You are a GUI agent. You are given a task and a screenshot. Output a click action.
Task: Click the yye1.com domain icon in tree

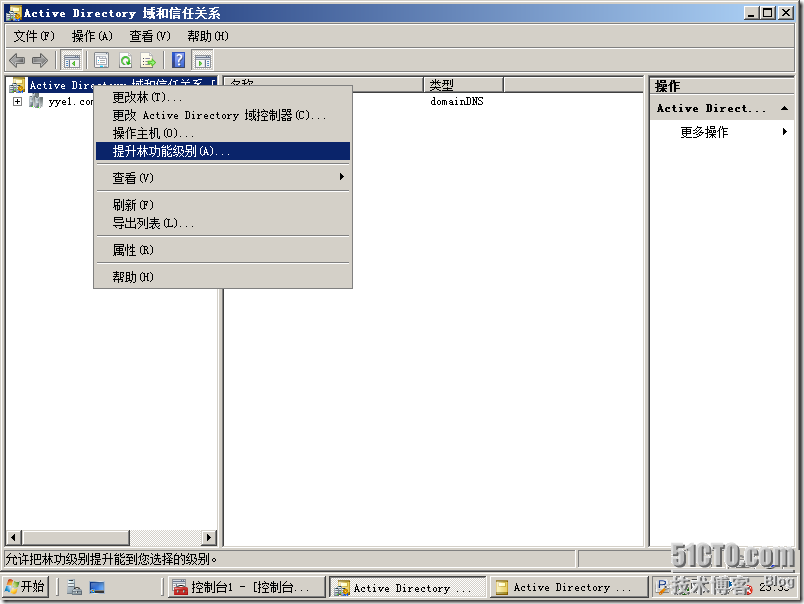(x=35, y=102)
